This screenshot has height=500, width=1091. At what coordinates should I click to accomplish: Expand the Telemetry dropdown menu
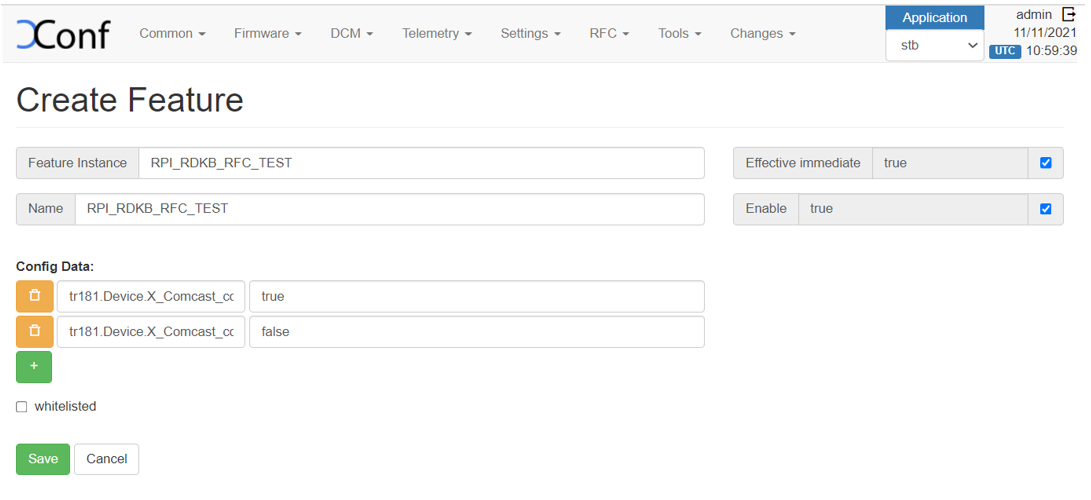click(437, 34)
